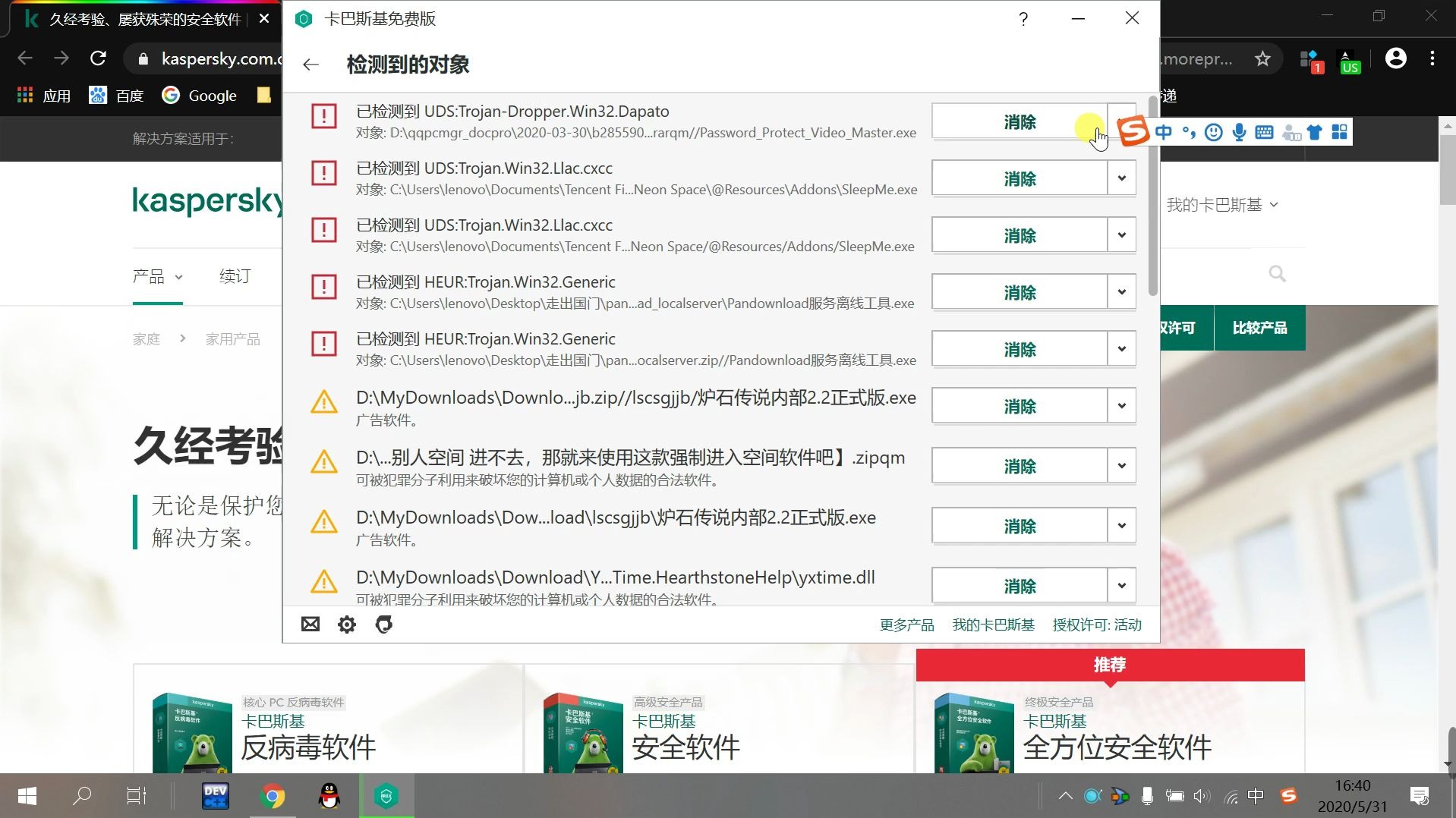Open Google bookmark

click(200, 96)
